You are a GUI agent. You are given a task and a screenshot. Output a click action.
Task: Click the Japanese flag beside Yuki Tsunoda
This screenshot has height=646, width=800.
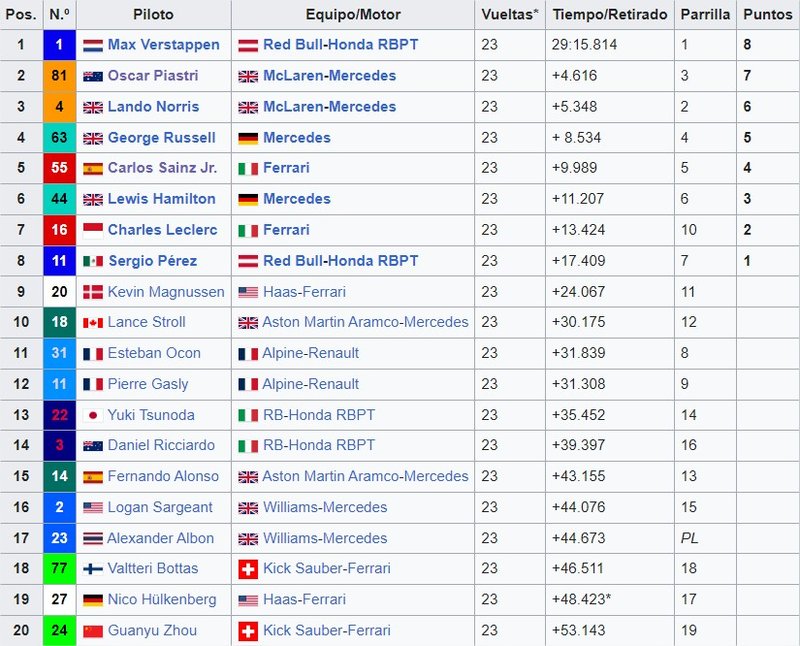[x=93, y=415]
